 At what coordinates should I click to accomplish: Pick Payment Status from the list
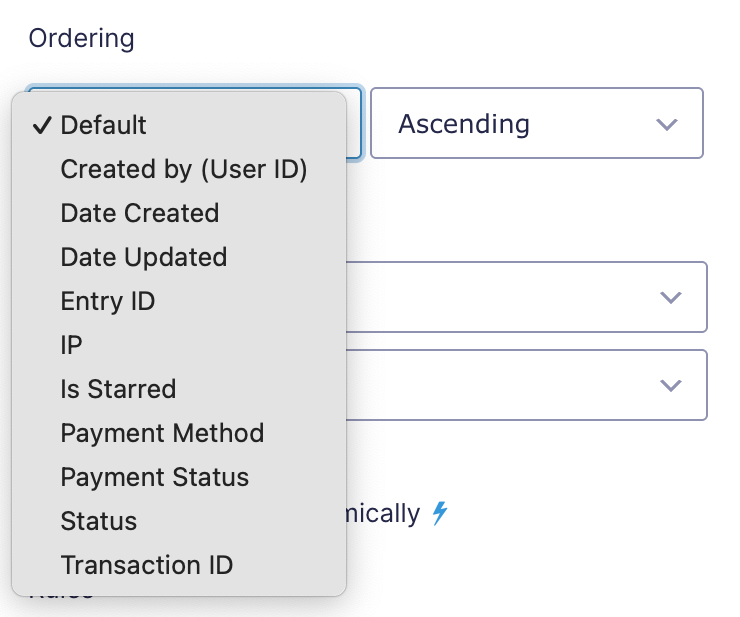(x=179, y=477)
